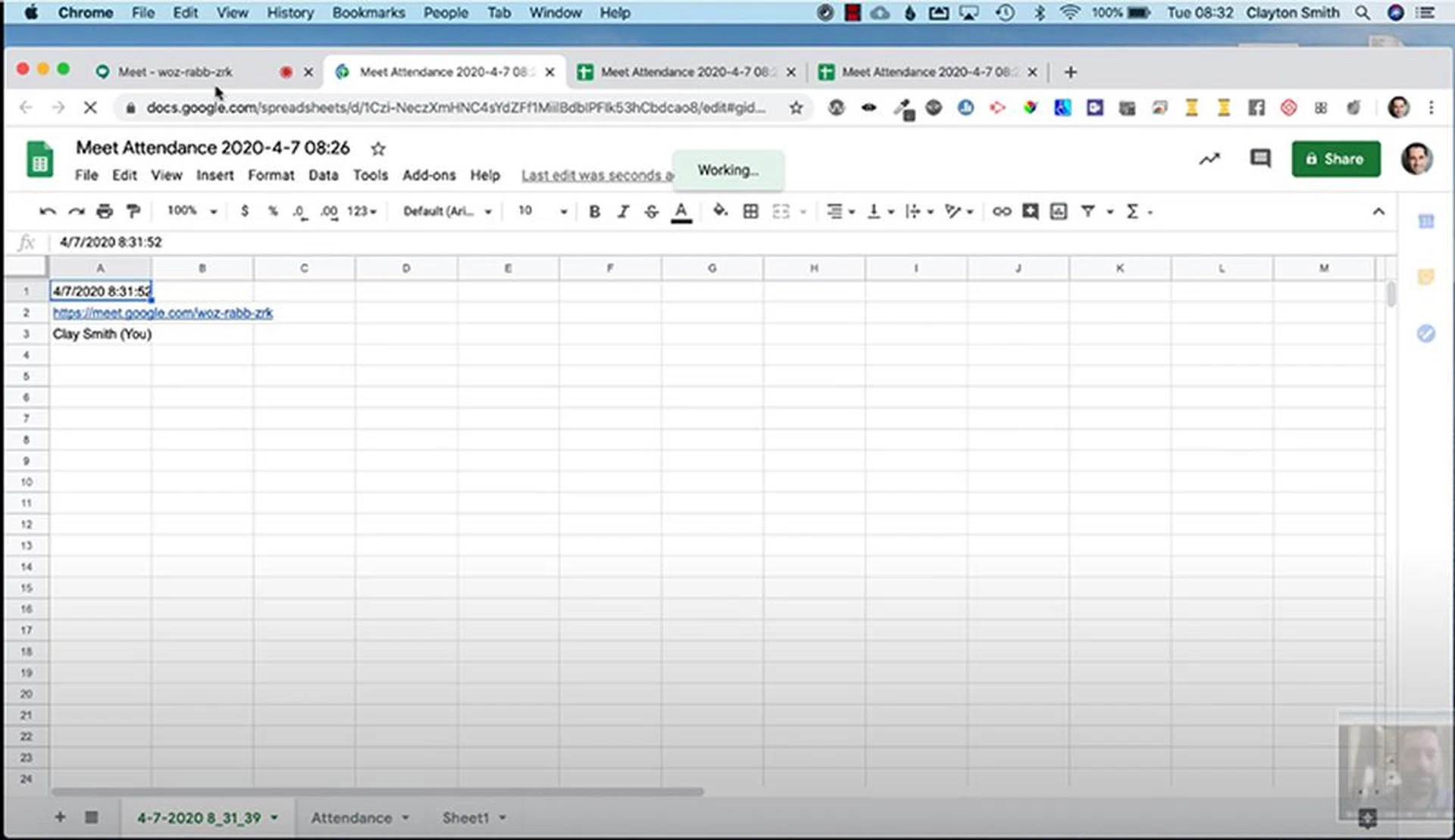Expand the font size 10 dropdown
1455x840 pixels.
pyautogui.click(x=542, y=211)
